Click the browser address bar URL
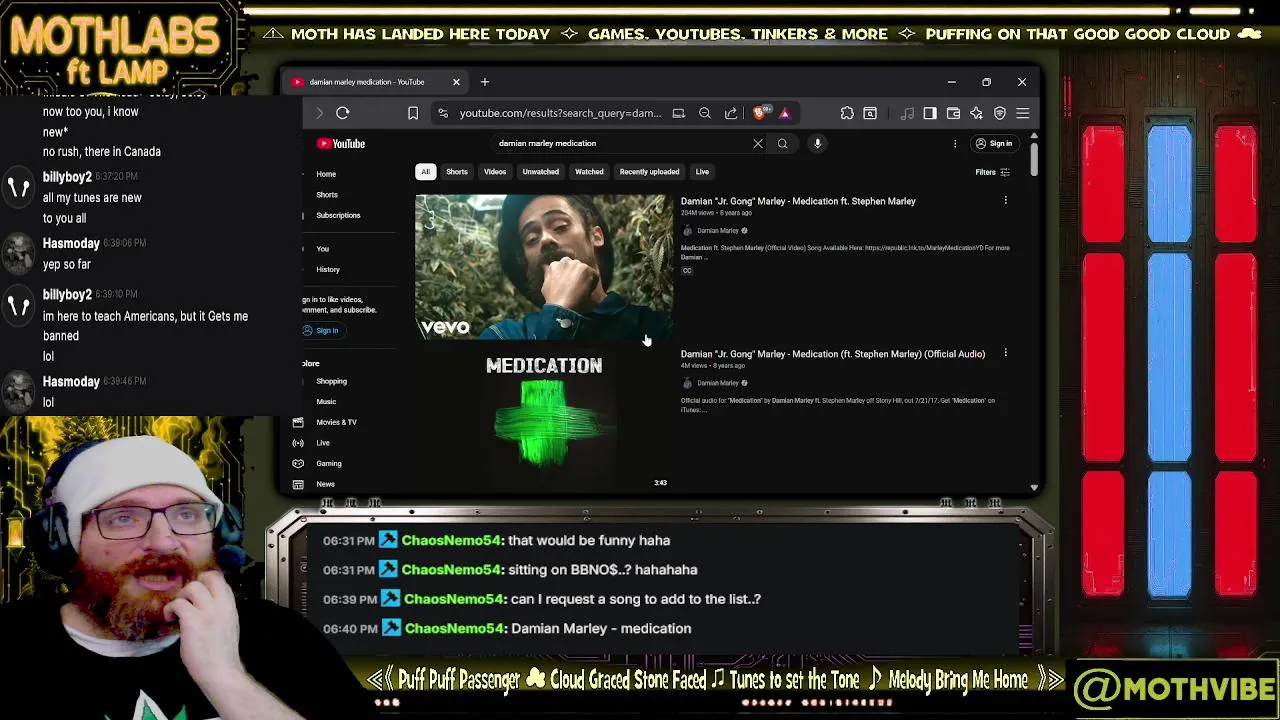The width and height of the screenshot is (1280, 720). pyautogui.click(x=560, y=113)
